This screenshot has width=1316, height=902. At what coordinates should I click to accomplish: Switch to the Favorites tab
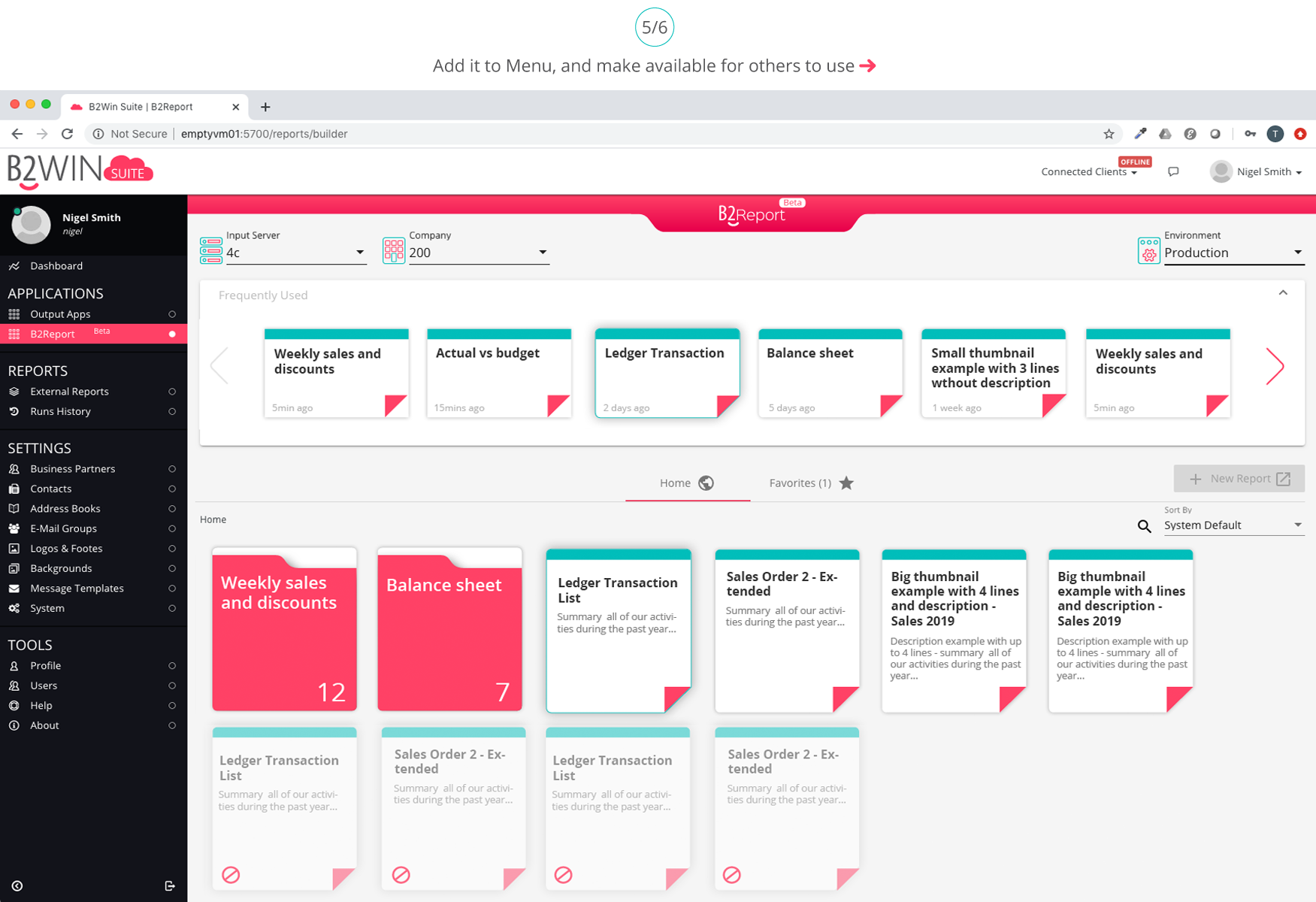tap(811, 483)
